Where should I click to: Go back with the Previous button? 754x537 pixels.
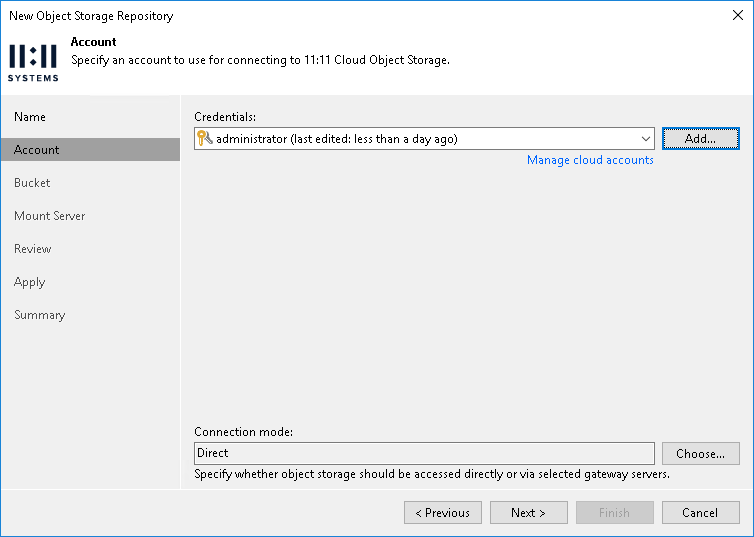click(442, 512)
